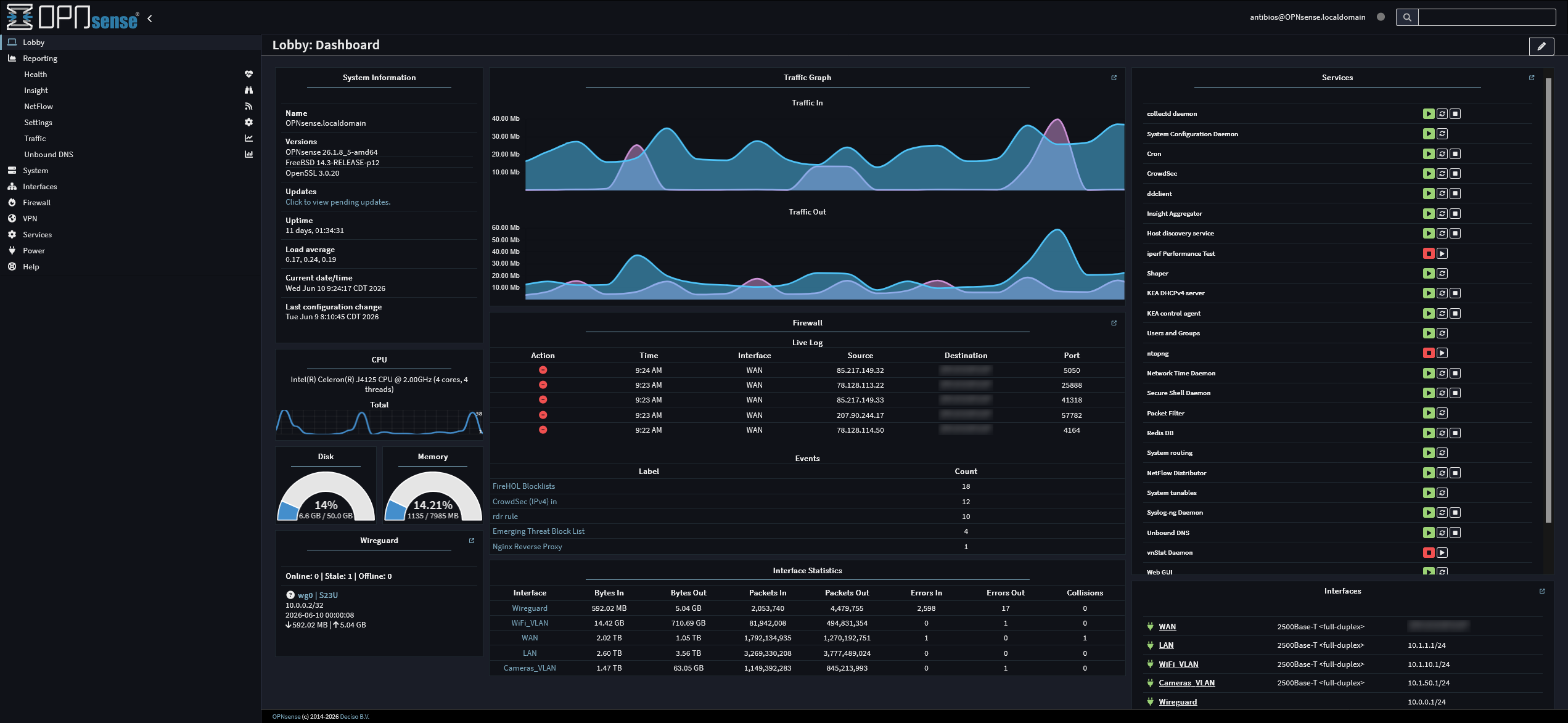Click the search magnifier icon
The height and width of the screenshot is (723, 1568).
pos(1407,17)
